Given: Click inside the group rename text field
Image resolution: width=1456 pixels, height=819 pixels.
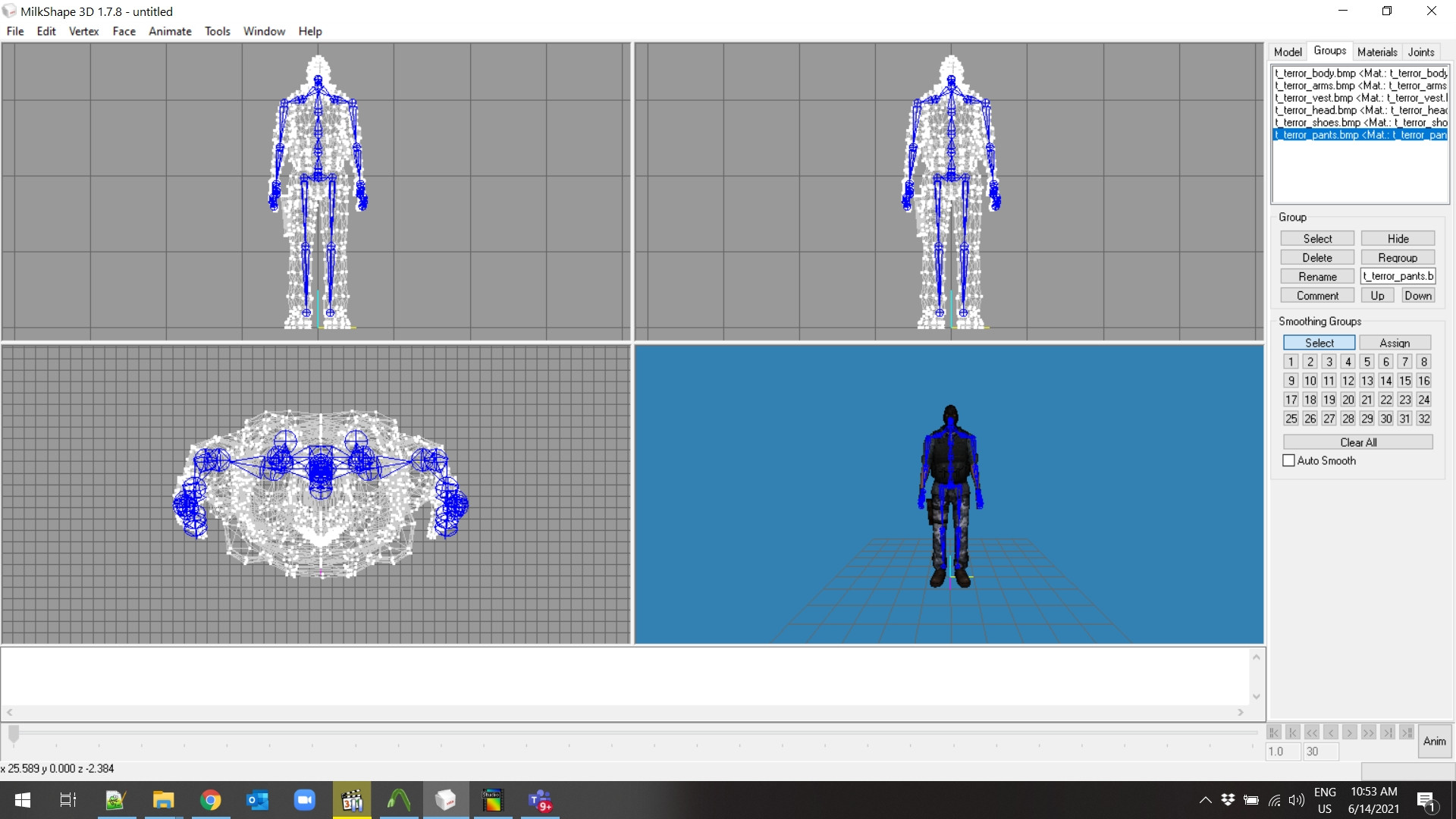Looking at the screenshot, I should [x=1398, y=276].
